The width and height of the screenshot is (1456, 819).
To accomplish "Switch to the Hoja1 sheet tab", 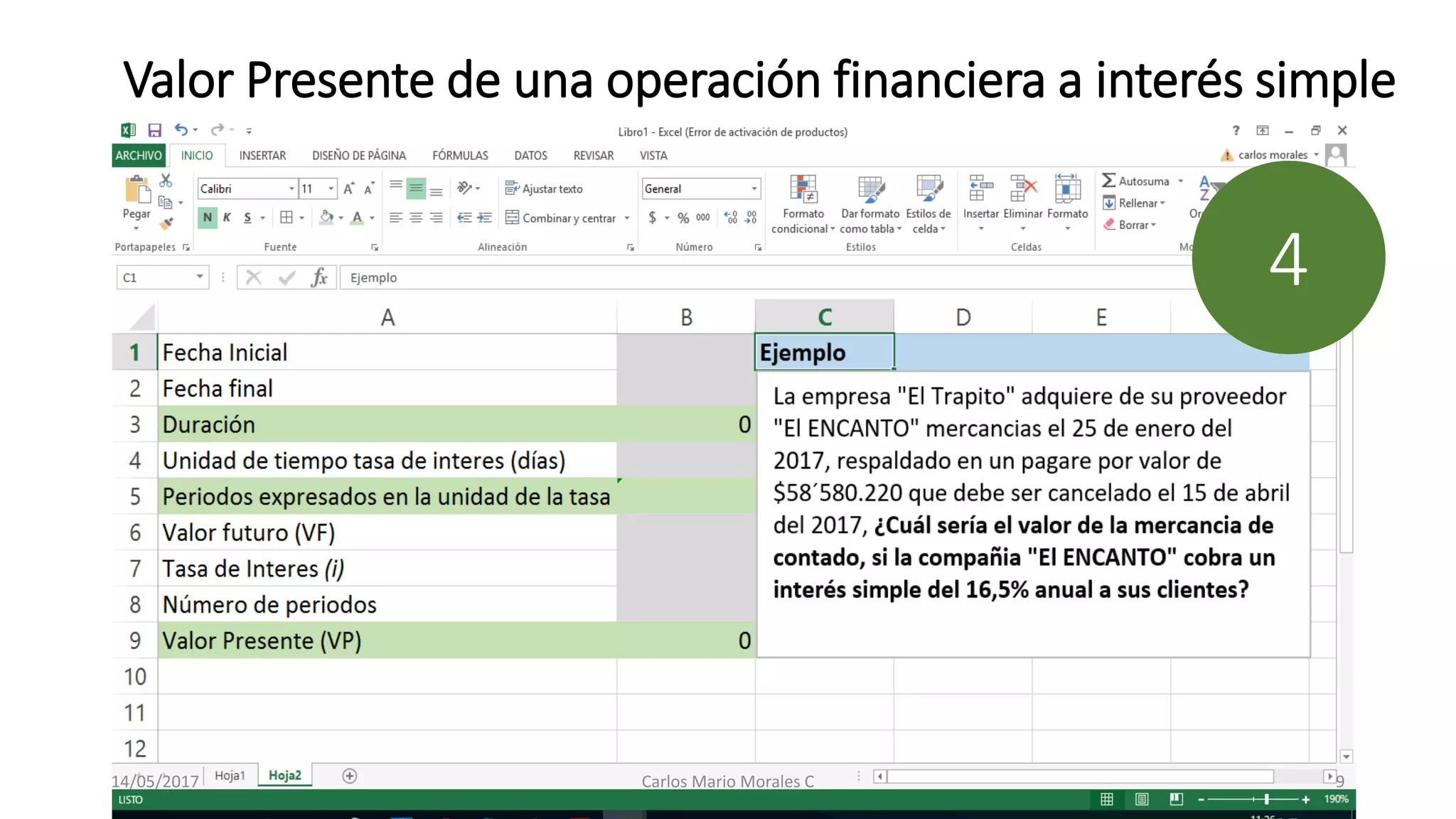I will pos(230,776).
